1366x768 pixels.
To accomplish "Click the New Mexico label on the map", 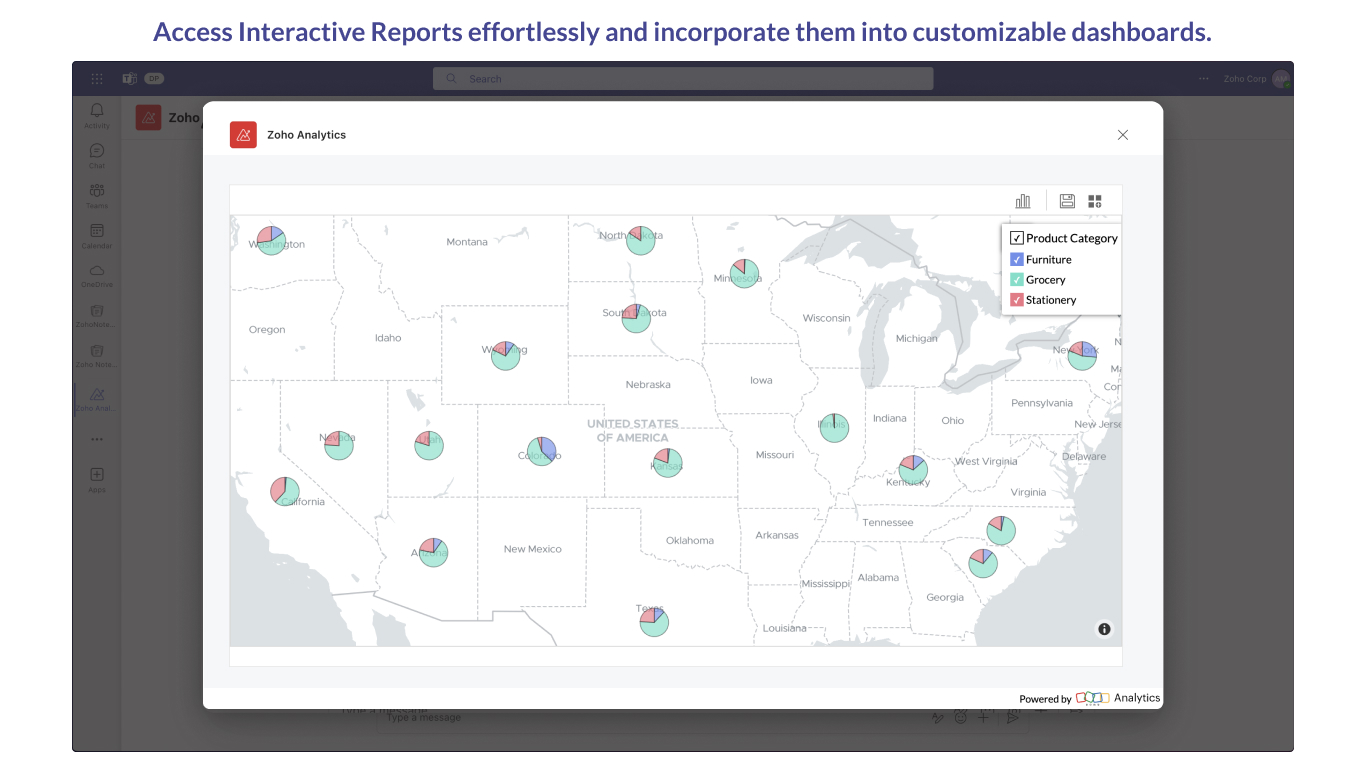I will click(533, 549).
